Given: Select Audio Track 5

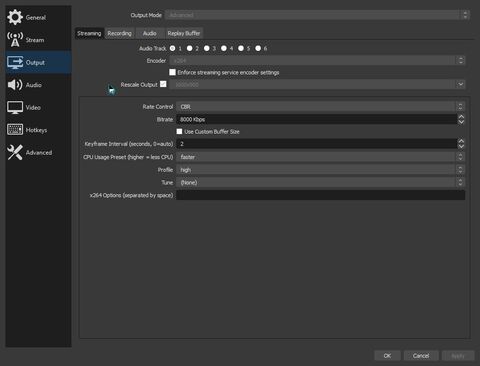Looking at the screenshot, I should (x=241, y=48).
